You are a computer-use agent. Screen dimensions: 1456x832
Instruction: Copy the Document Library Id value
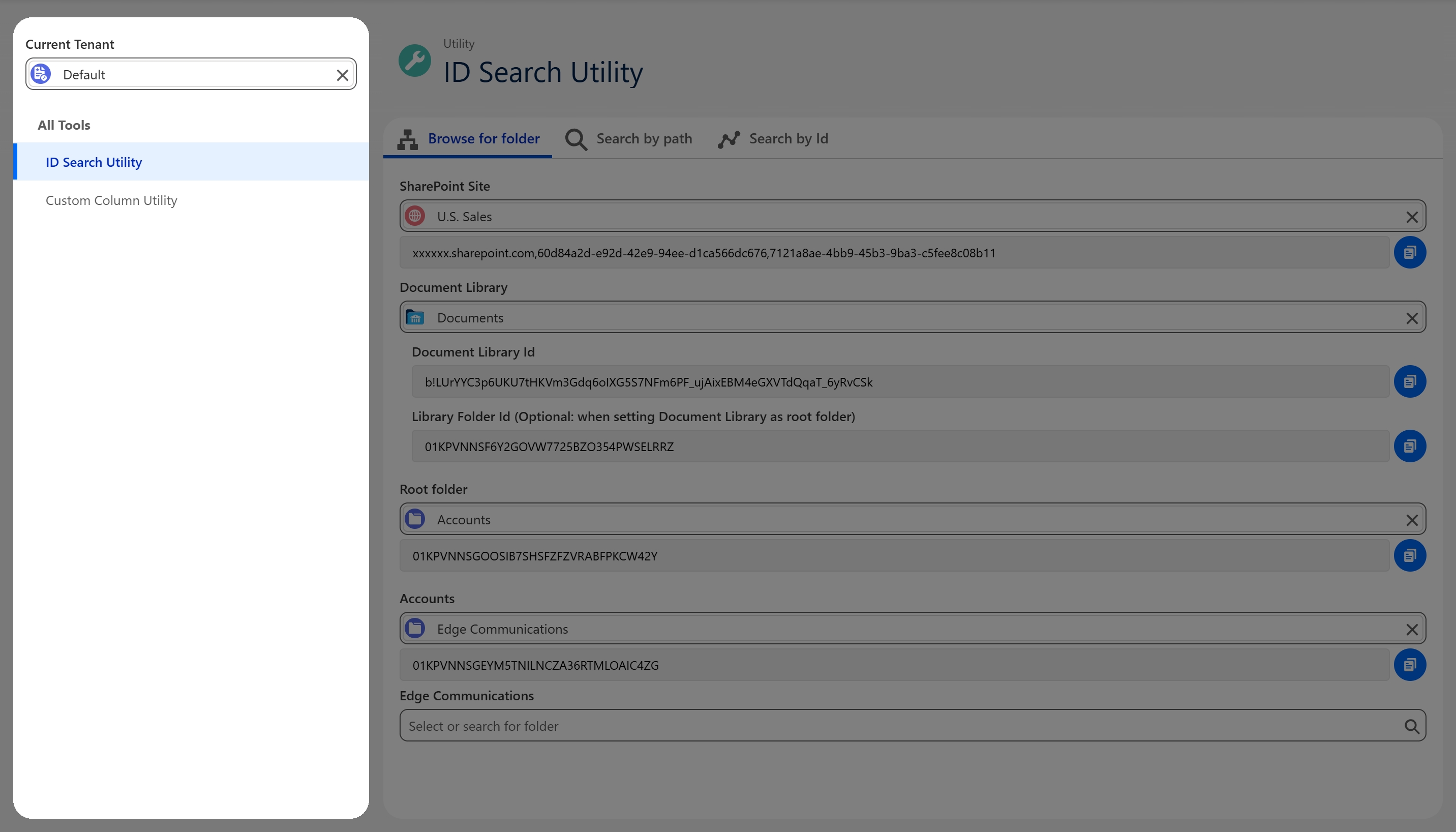point(1409,382)
